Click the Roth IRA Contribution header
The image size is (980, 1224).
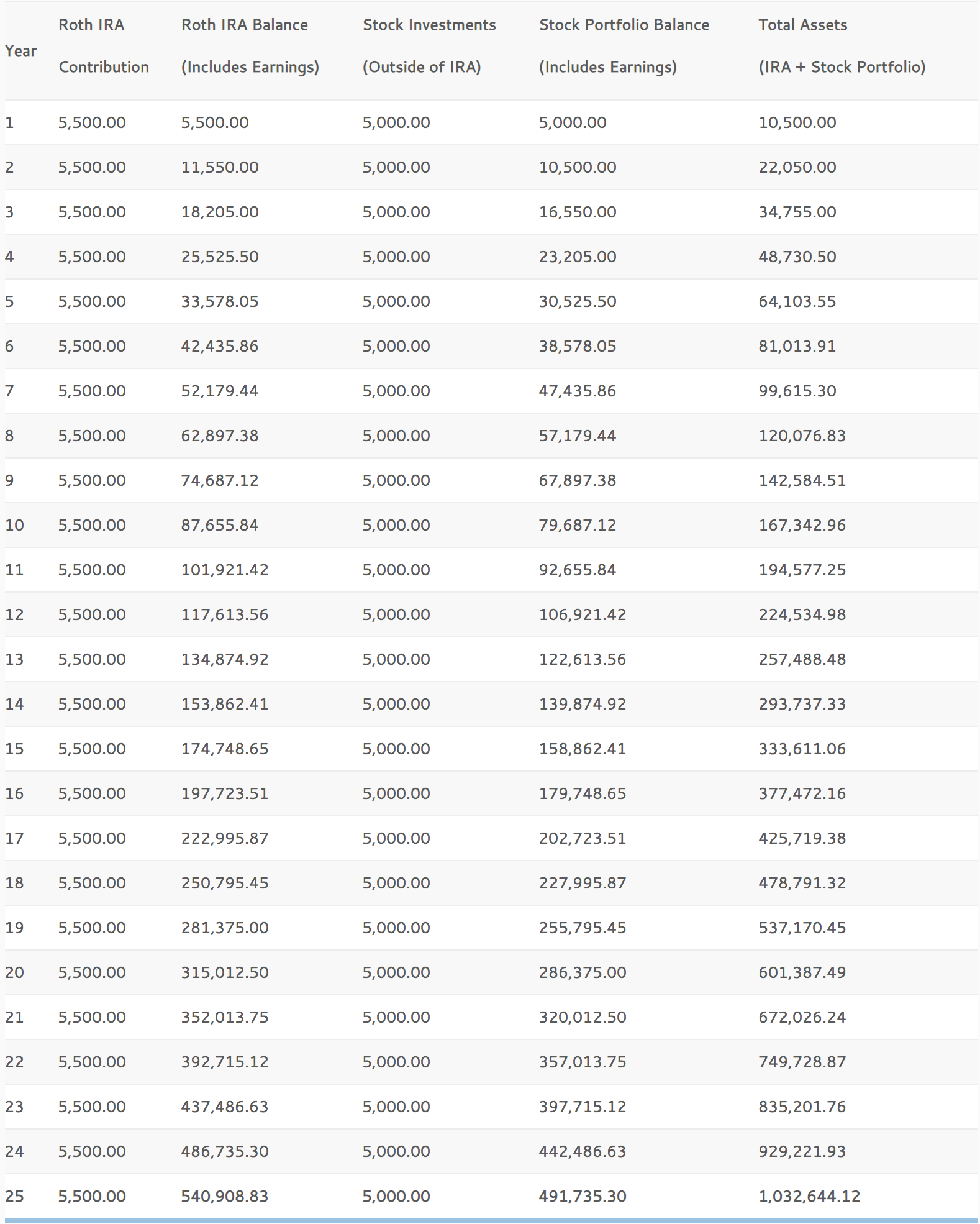[x=104, y=46]
